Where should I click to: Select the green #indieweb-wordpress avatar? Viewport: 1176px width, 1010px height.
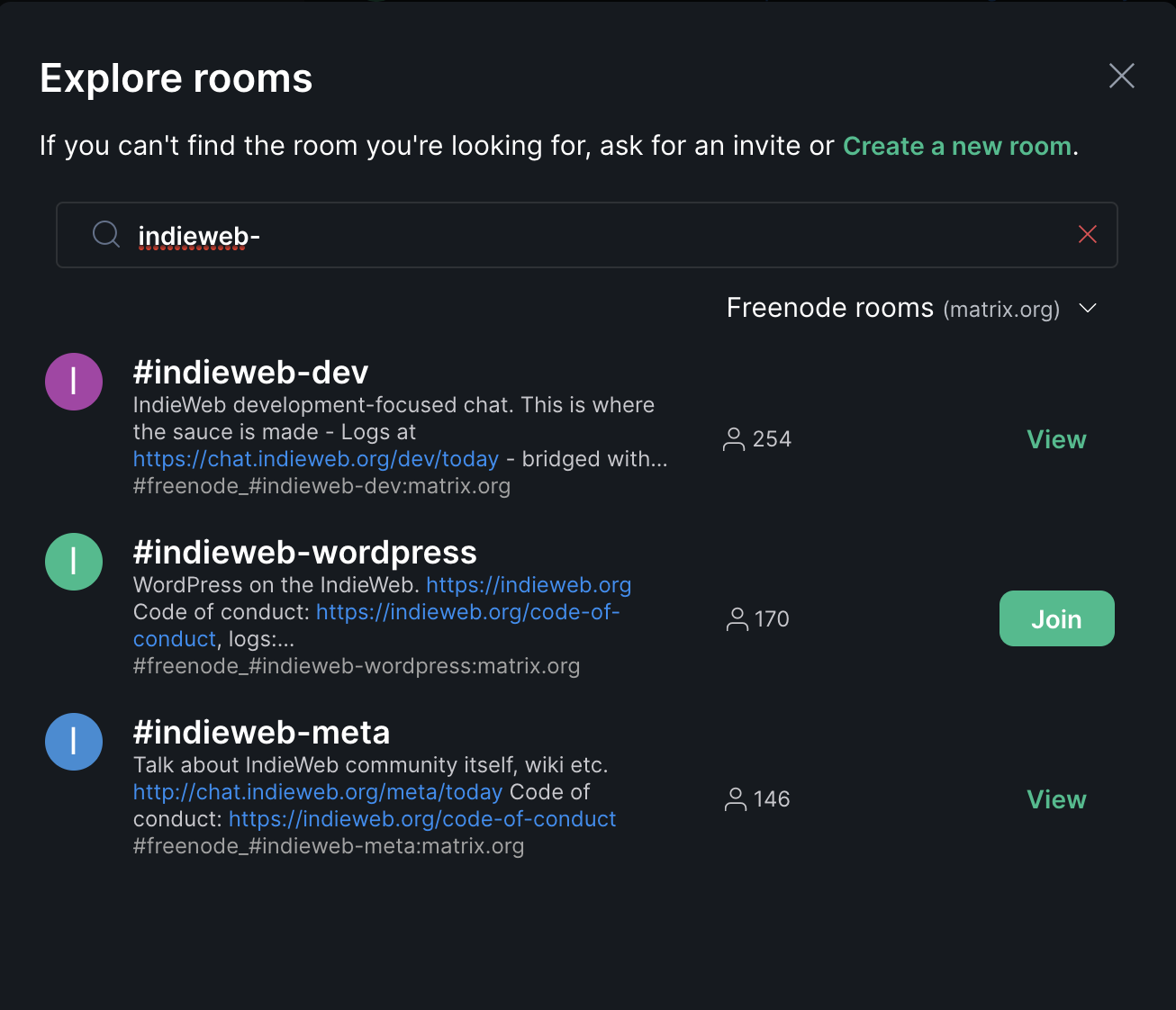click(74, 562)
